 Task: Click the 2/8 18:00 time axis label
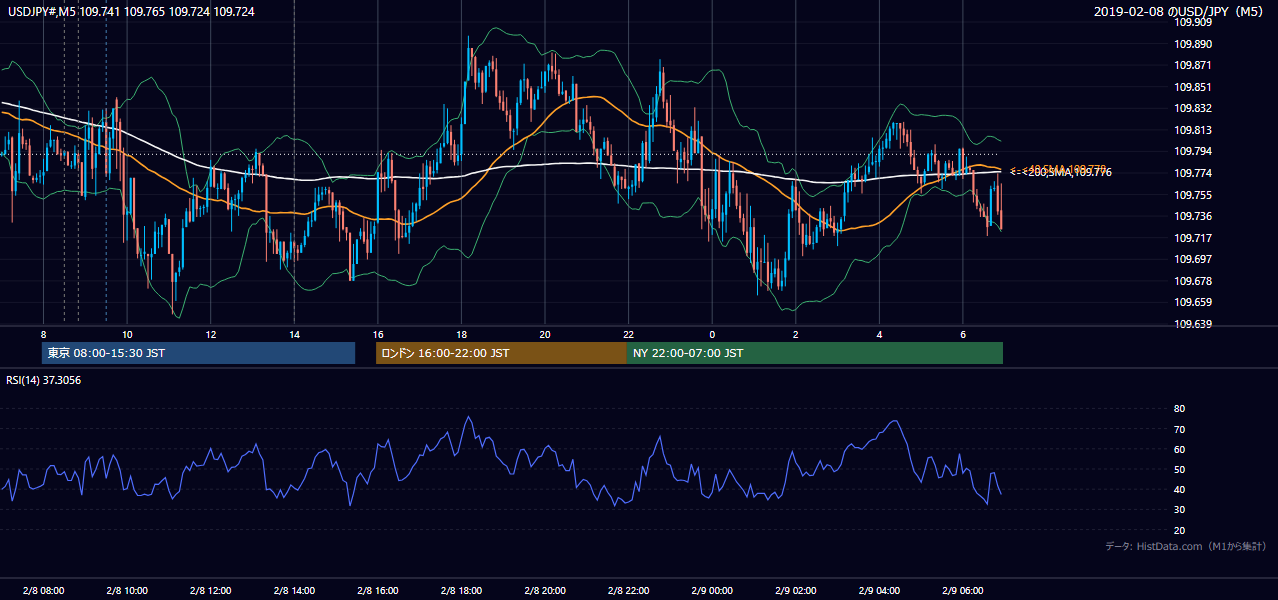[461, 591]
